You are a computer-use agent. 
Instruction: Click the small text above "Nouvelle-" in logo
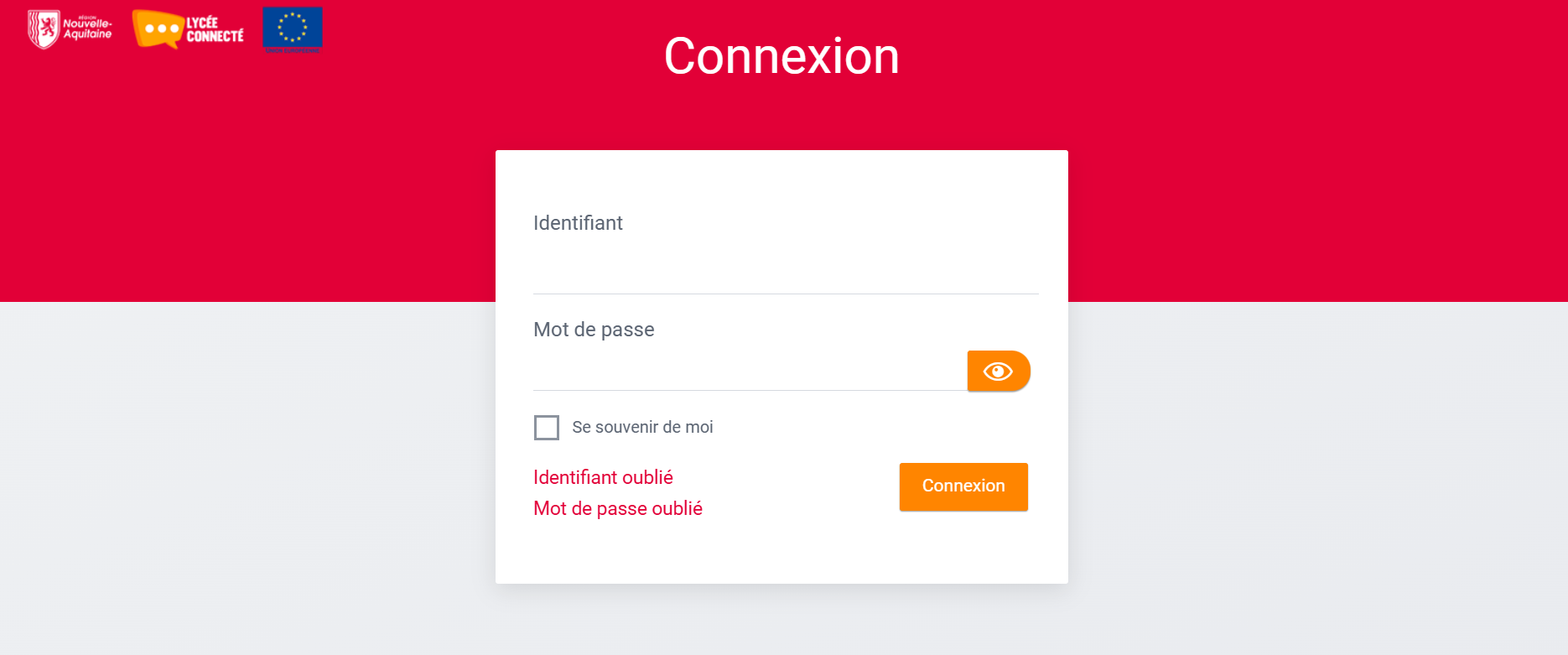tap(86, 17)
